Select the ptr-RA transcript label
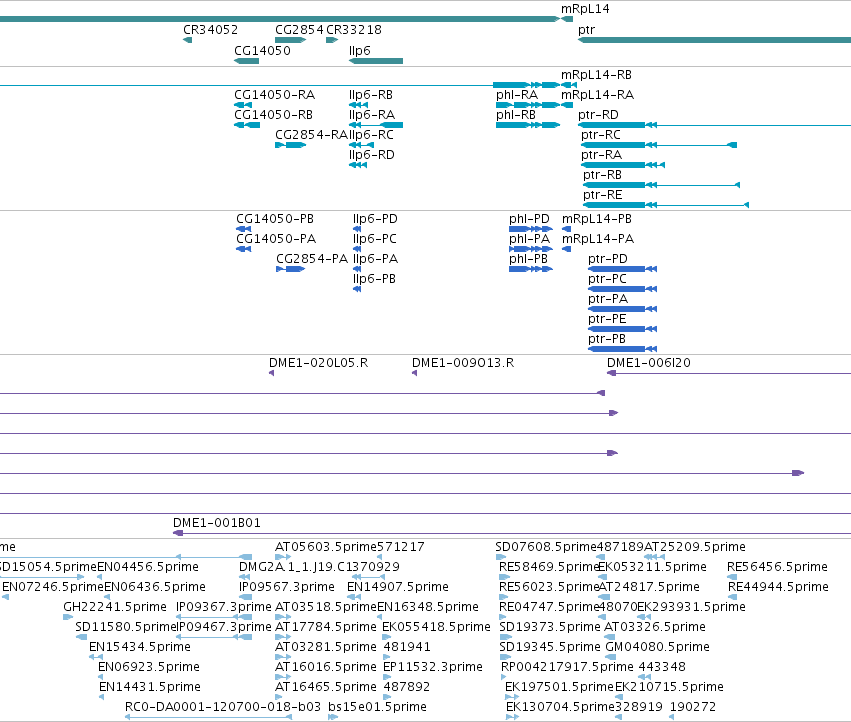 pyautogui.click(x=601, y=155)
